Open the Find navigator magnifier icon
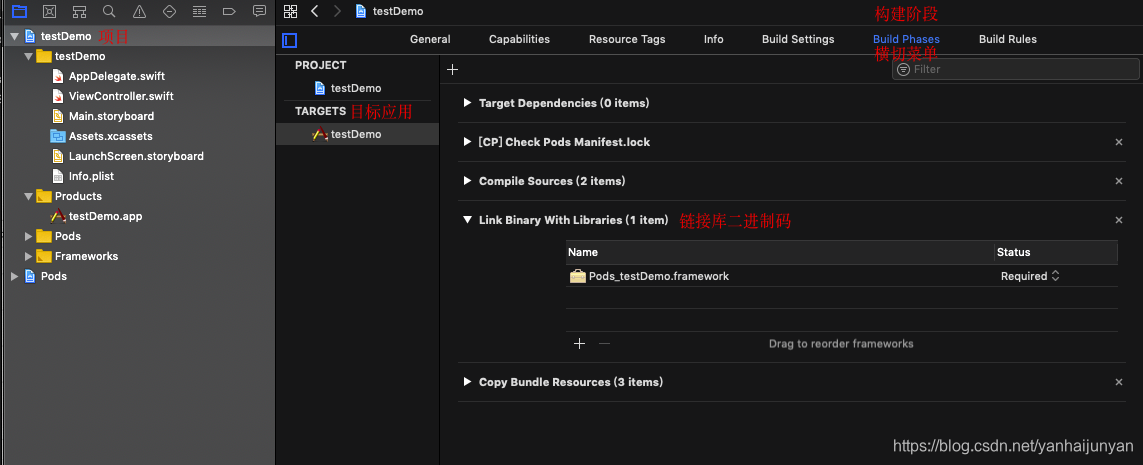The height and width of the screenshot is (465, 1143). (109, 11)
